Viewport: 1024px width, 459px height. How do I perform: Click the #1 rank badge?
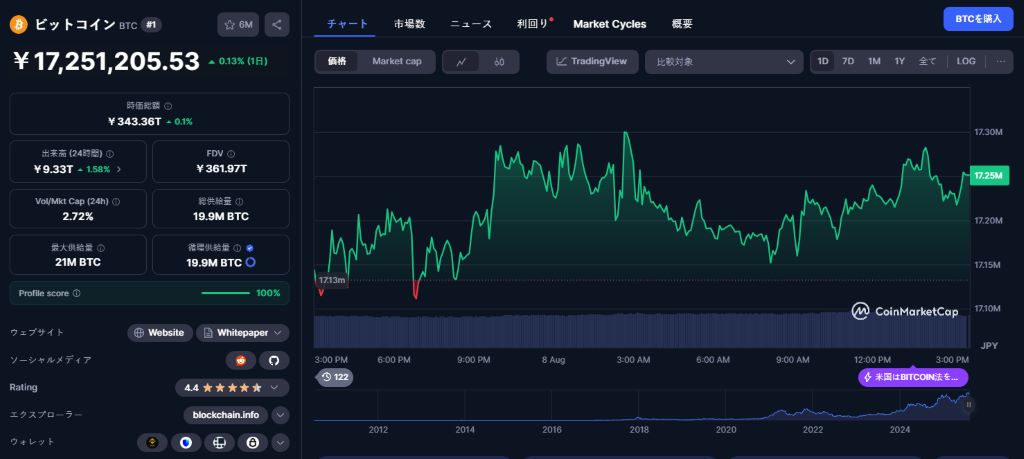click(151, 25)
